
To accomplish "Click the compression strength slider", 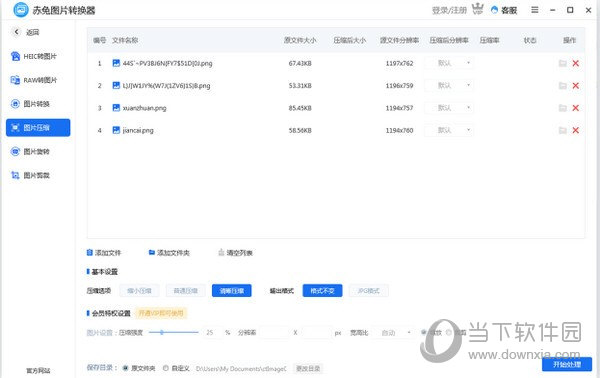I will [x=173, y=332].
